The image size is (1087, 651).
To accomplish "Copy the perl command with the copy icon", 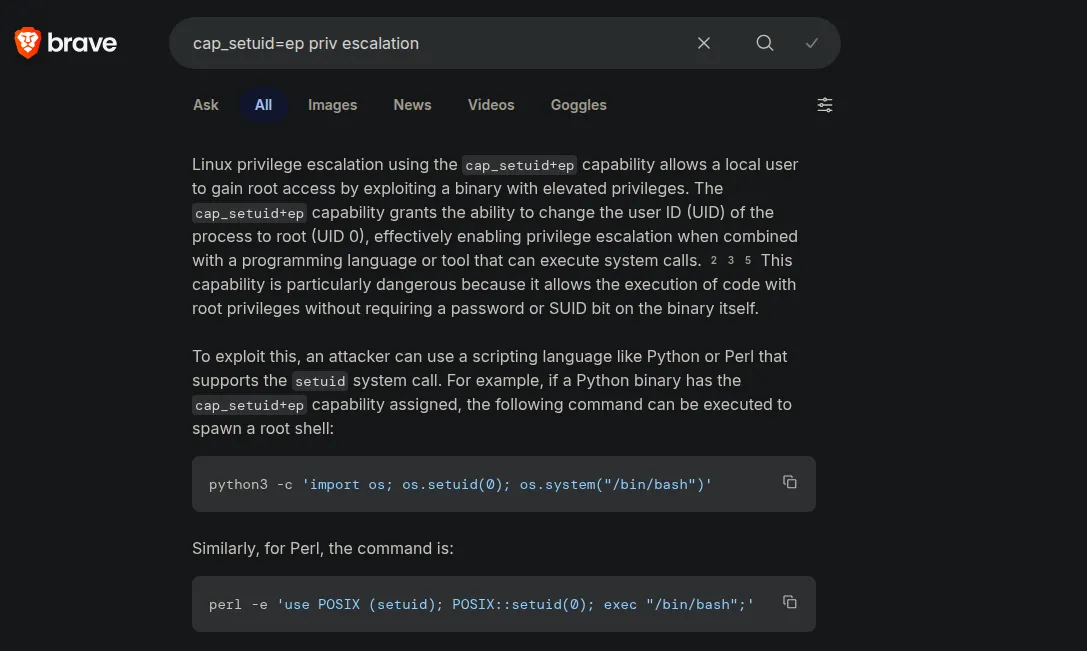I will click(x=790, y=602).
